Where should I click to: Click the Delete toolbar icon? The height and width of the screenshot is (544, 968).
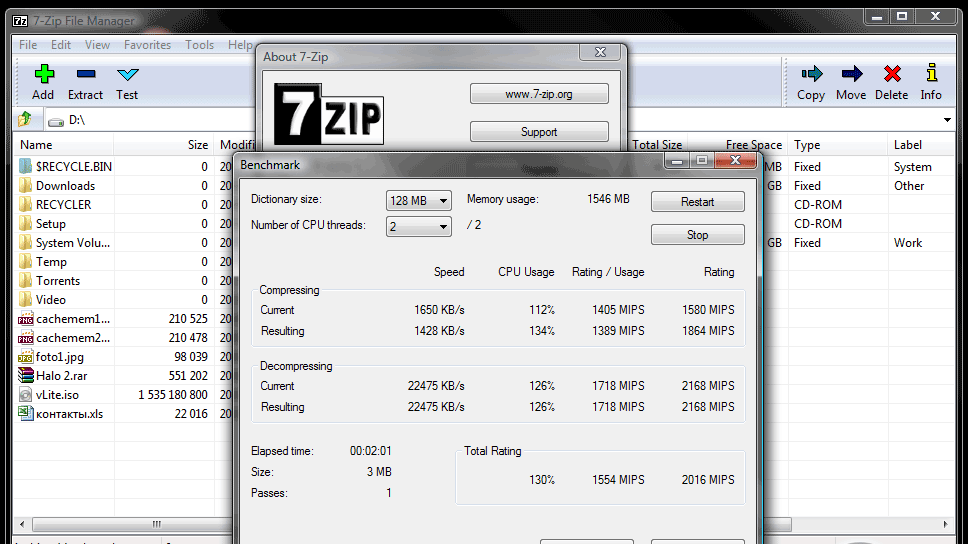[892, 74]
